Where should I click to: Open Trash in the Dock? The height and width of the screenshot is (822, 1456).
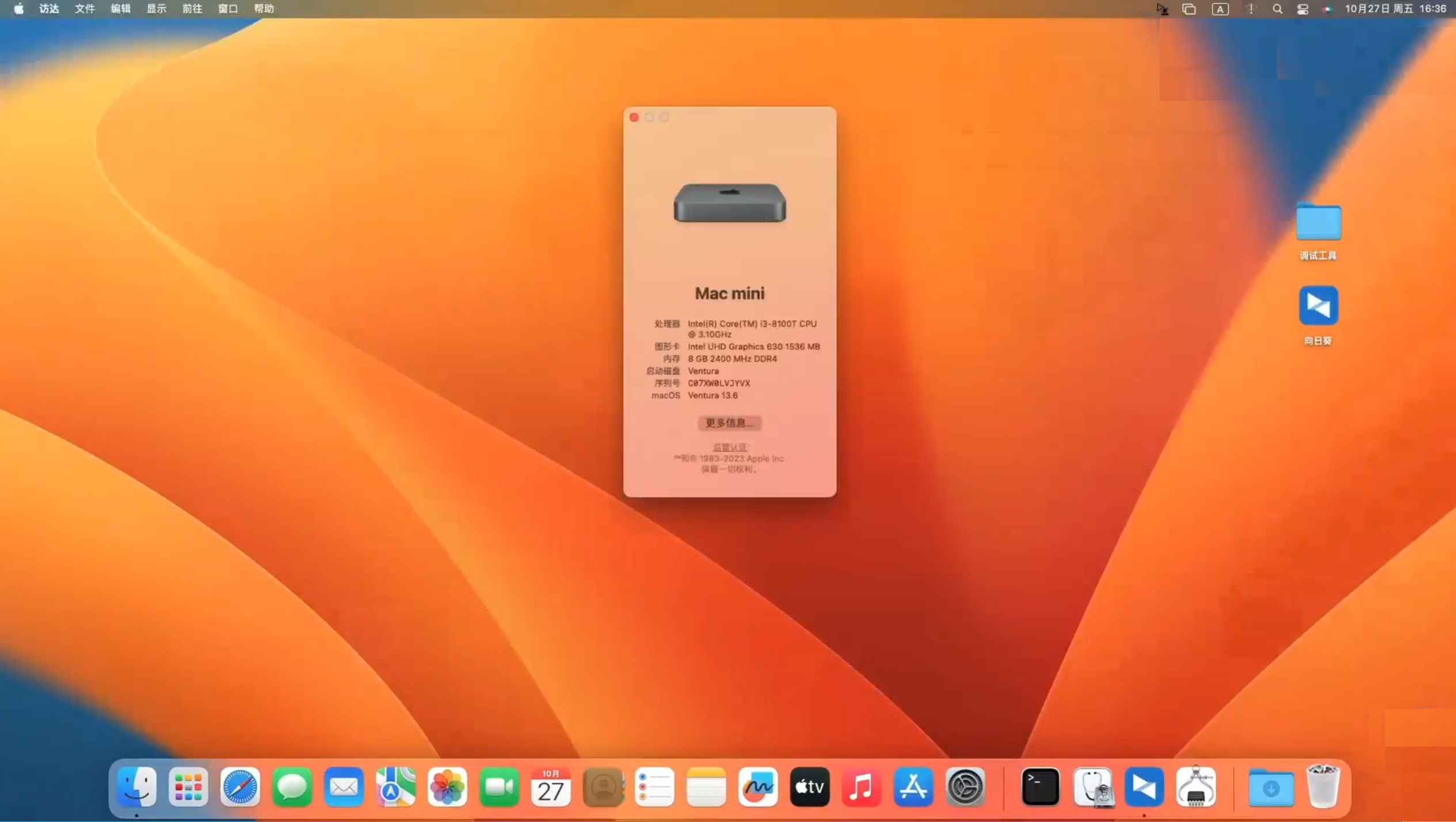point(1322,786)
